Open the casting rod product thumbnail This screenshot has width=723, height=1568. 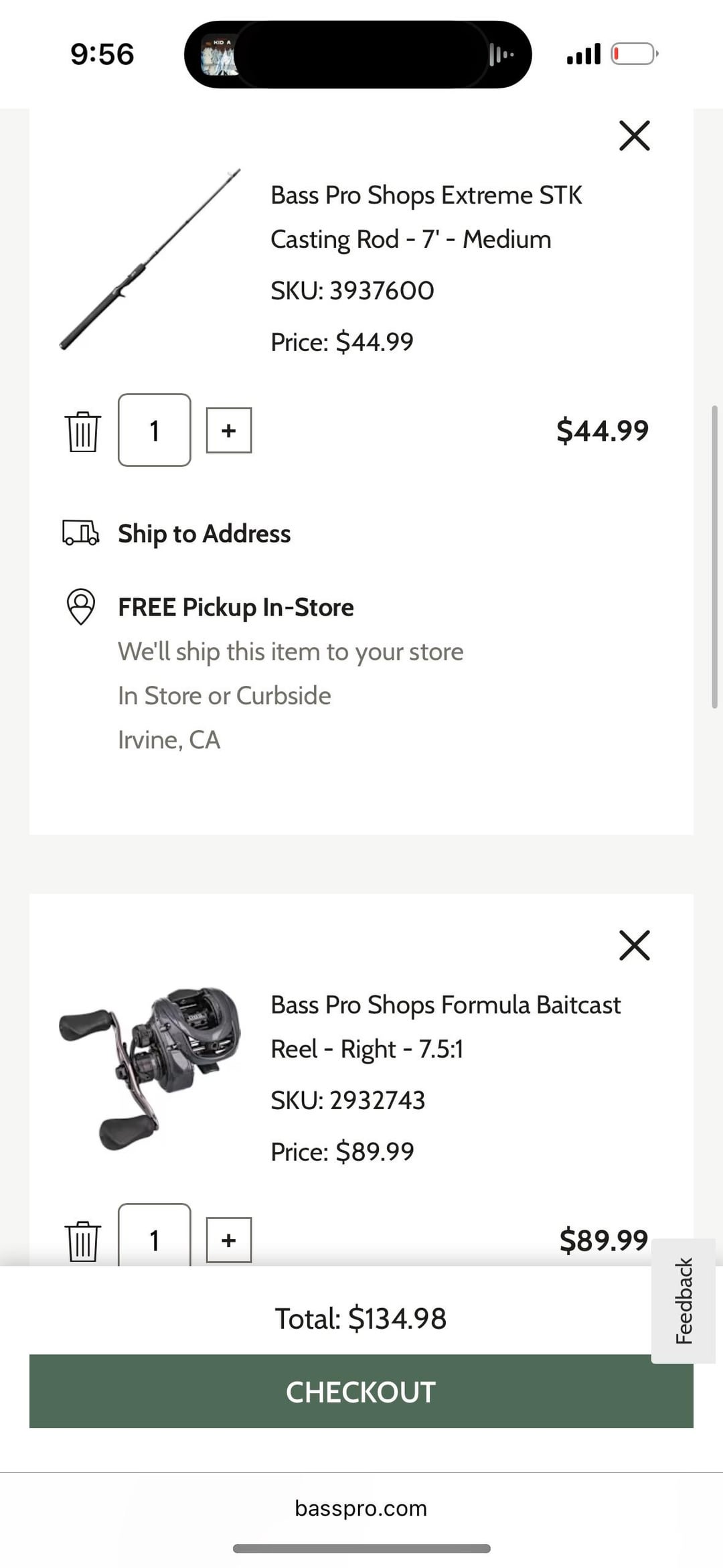(150, 260)
